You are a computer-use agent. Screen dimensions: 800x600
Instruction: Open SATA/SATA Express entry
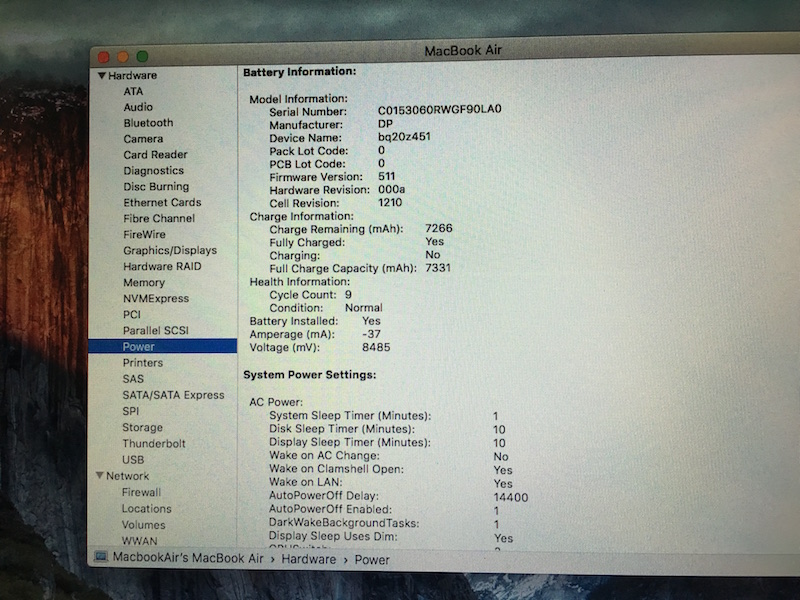coord(173,395)
